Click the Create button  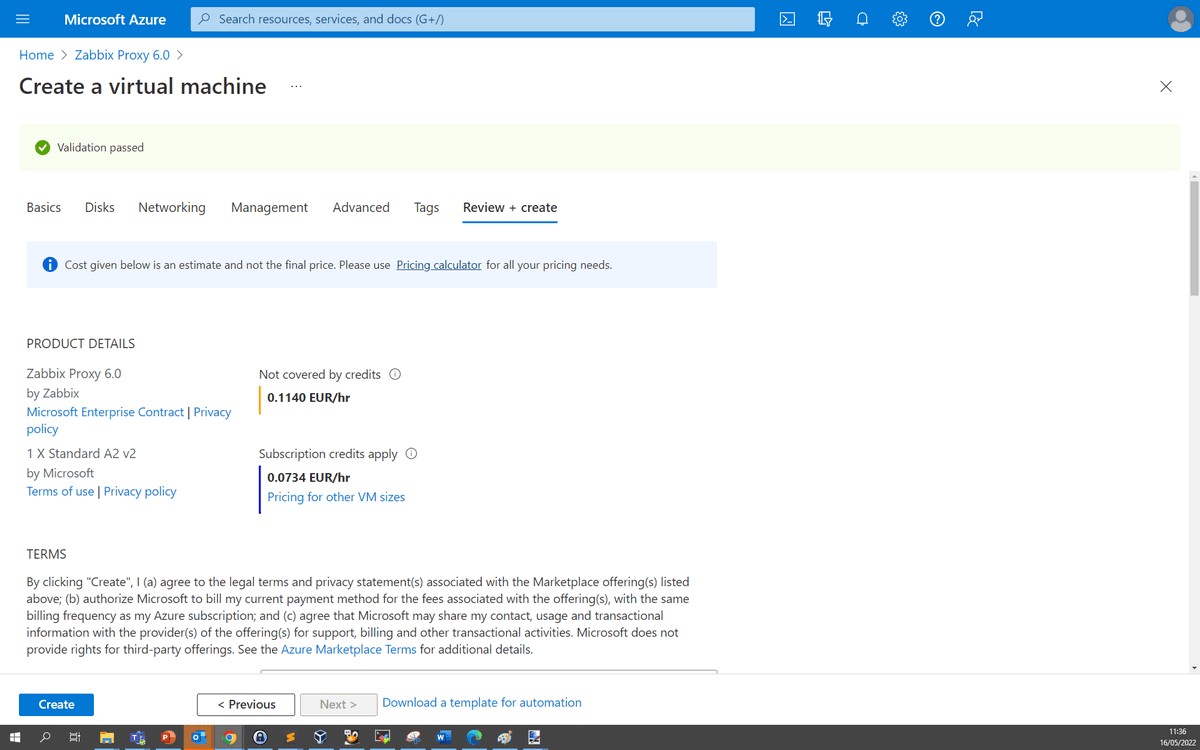(56, 704)
